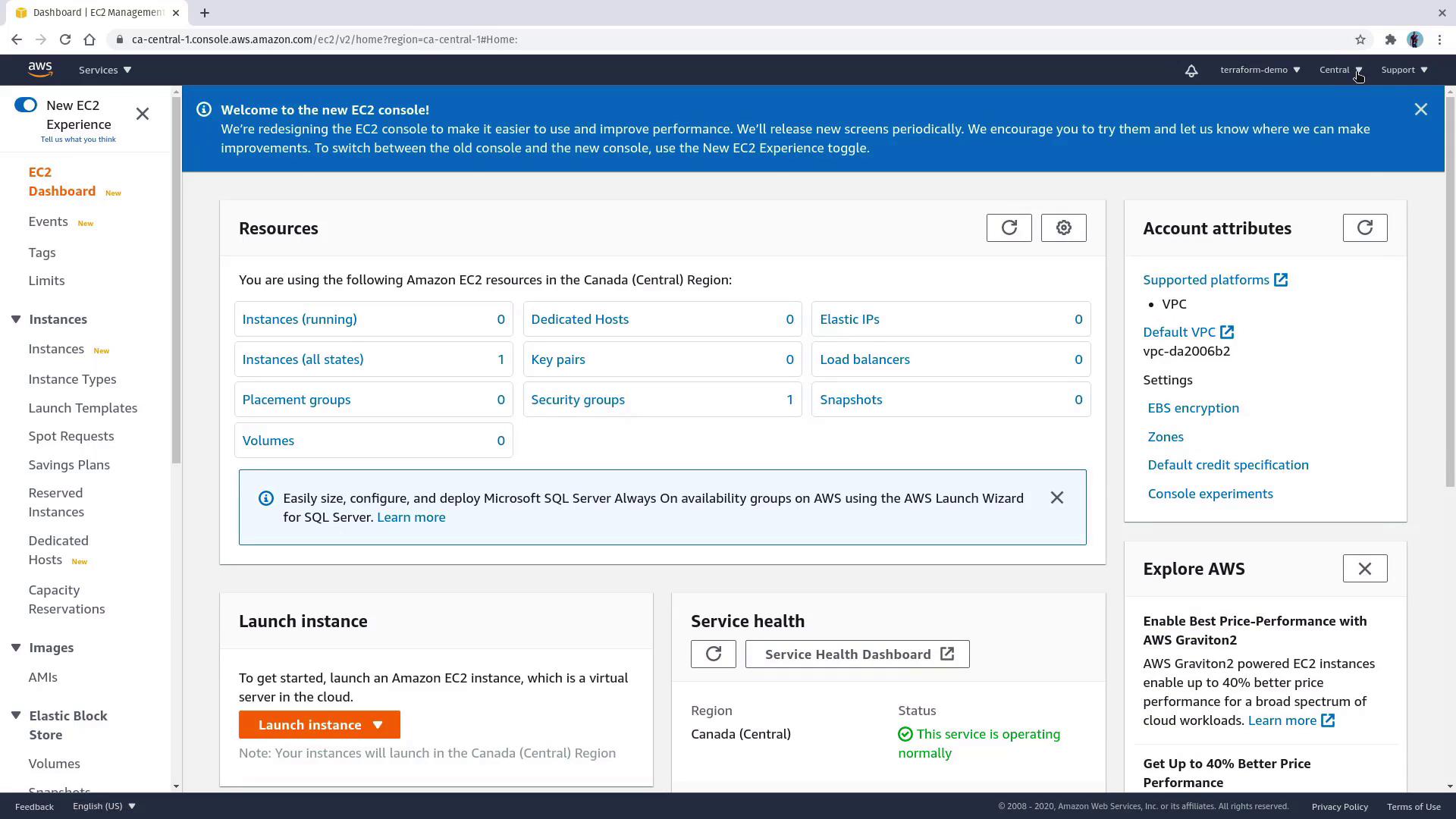
Task: Click the notifications bell icon
Action: (1191, 71)
